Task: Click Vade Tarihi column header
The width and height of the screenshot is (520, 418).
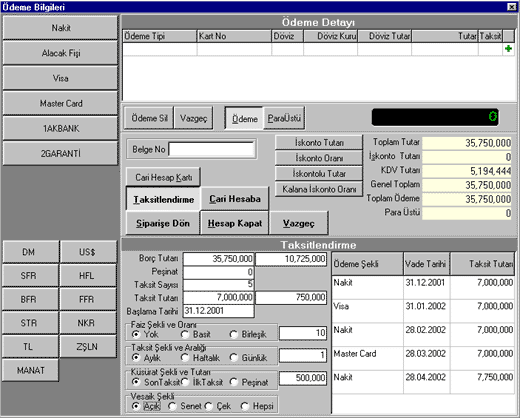Action: (426, 264)
